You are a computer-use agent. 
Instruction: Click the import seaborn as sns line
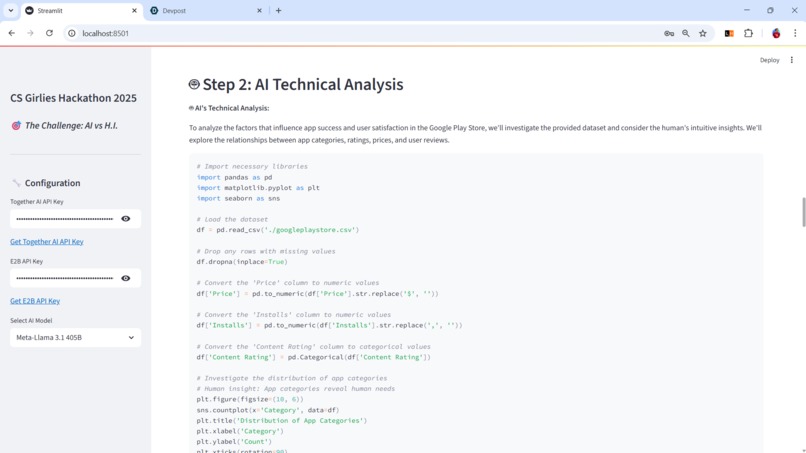[x=238, y=198]
